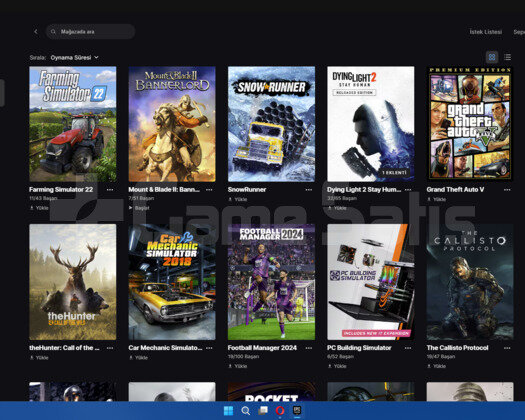
Task: Install Football Manager 2024 via Yükle
Action: [238, 366]
